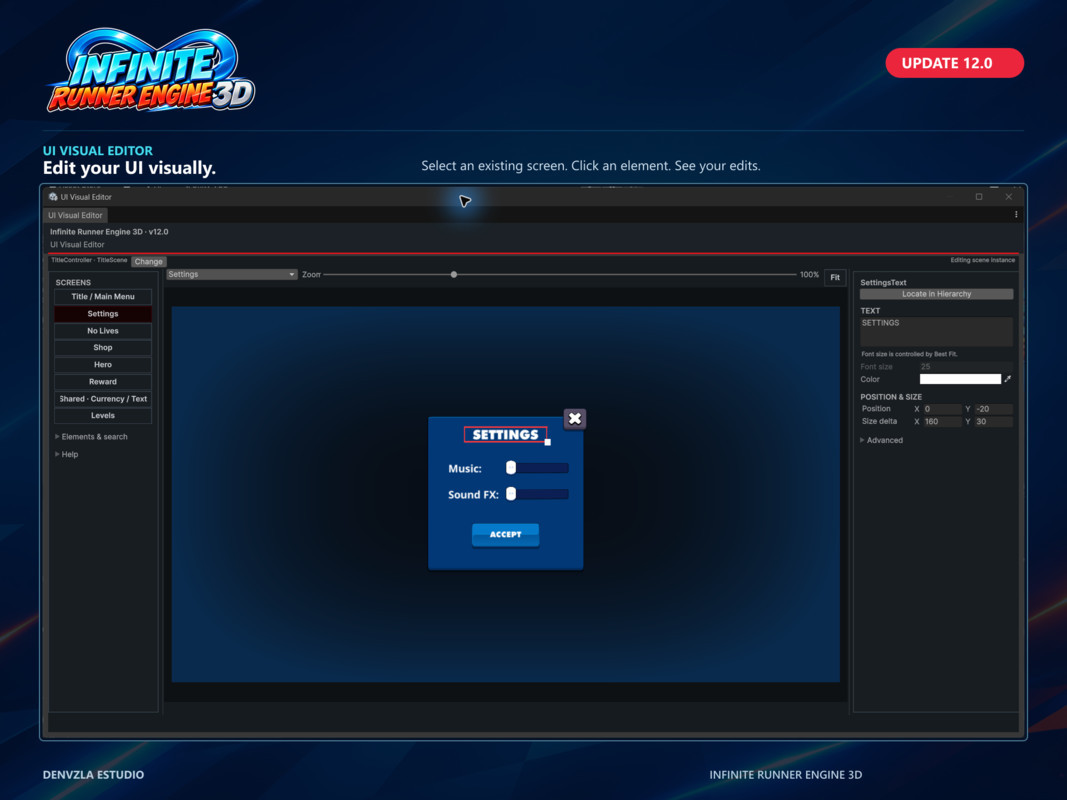
Task: Click the Position X field
Action: pos(942,409)
